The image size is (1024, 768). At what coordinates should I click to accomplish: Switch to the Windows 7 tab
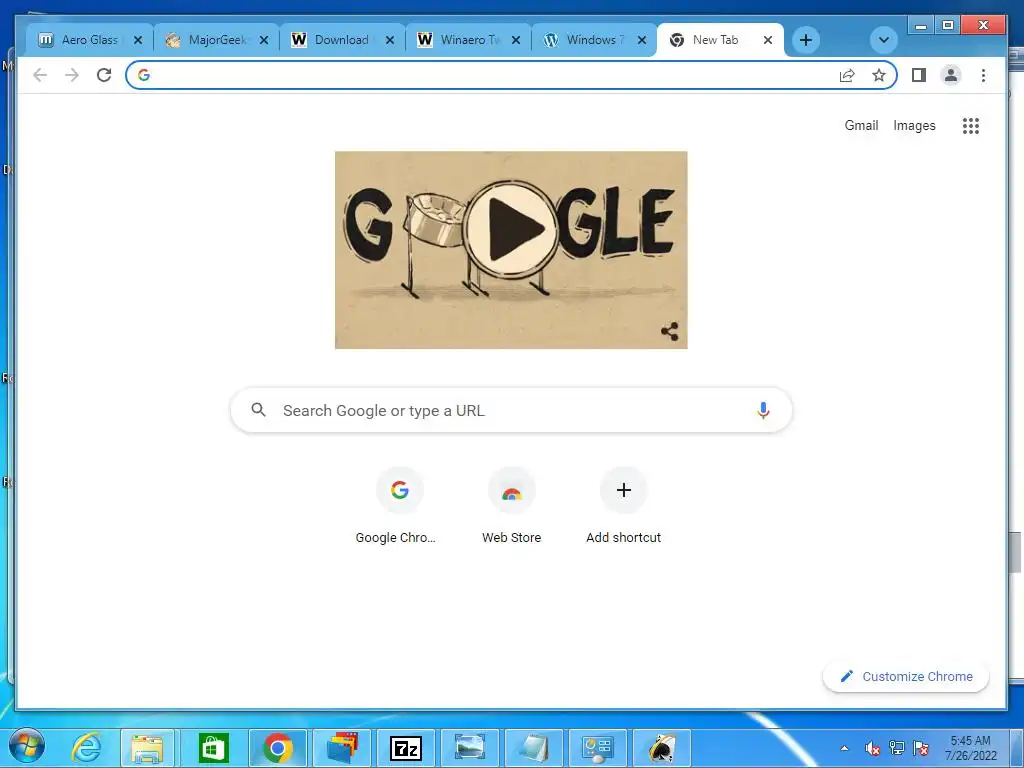595,40
